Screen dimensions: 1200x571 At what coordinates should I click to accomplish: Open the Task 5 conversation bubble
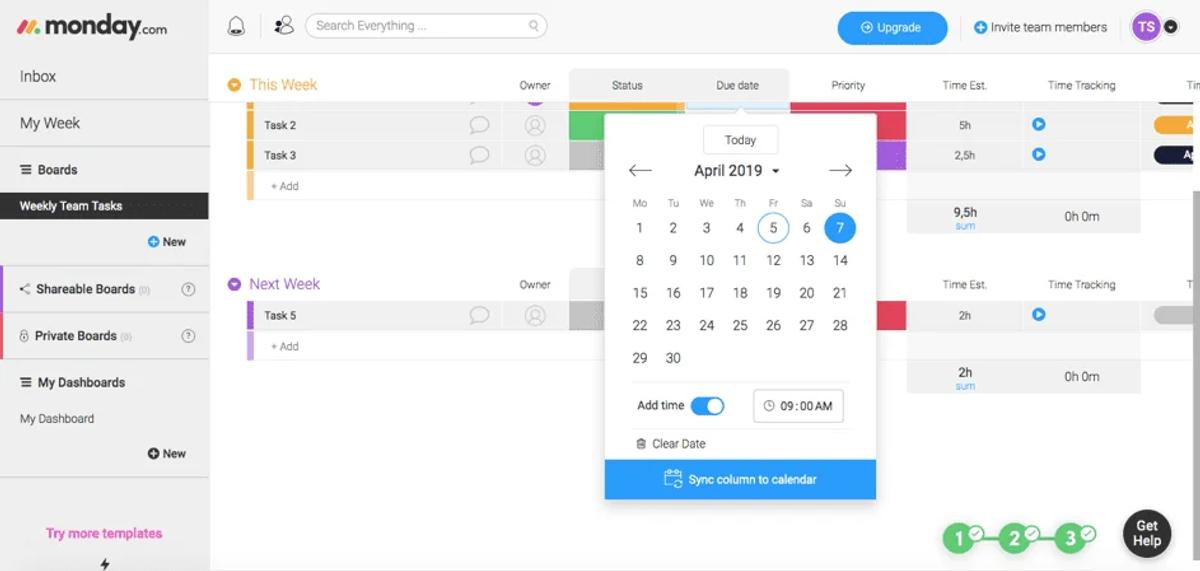(479, 315)
